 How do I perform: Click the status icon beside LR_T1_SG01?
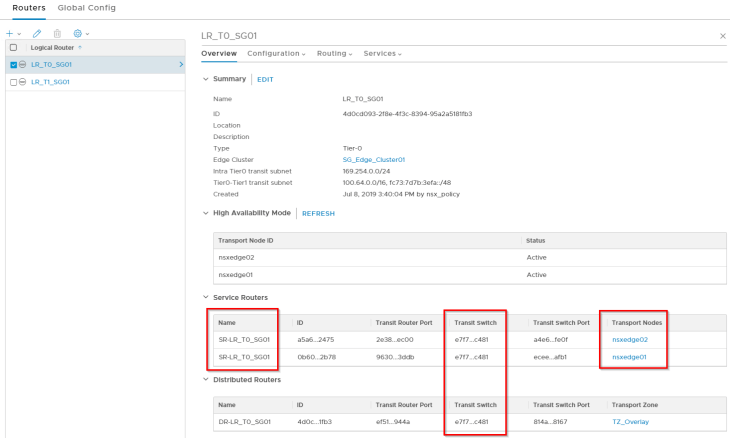tap(23, 82)
